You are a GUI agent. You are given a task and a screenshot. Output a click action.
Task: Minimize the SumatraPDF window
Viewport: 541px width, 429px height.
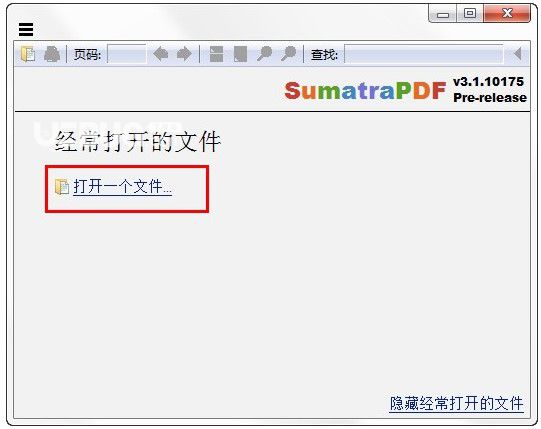point(443,14)
